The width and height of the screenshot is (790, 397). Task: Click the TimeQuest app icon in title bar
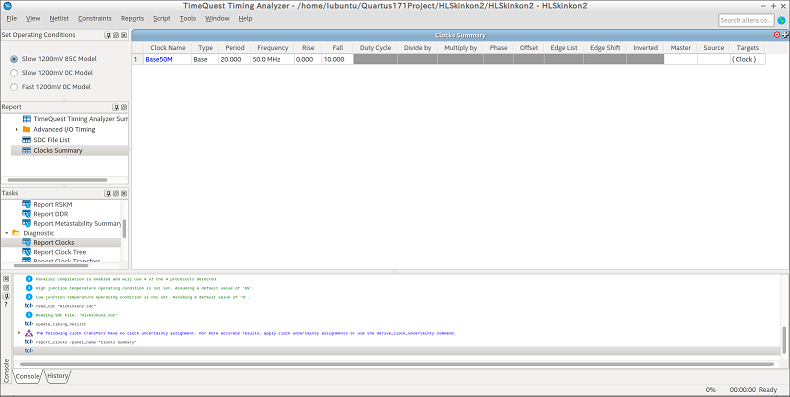click(x=7, y=6)
